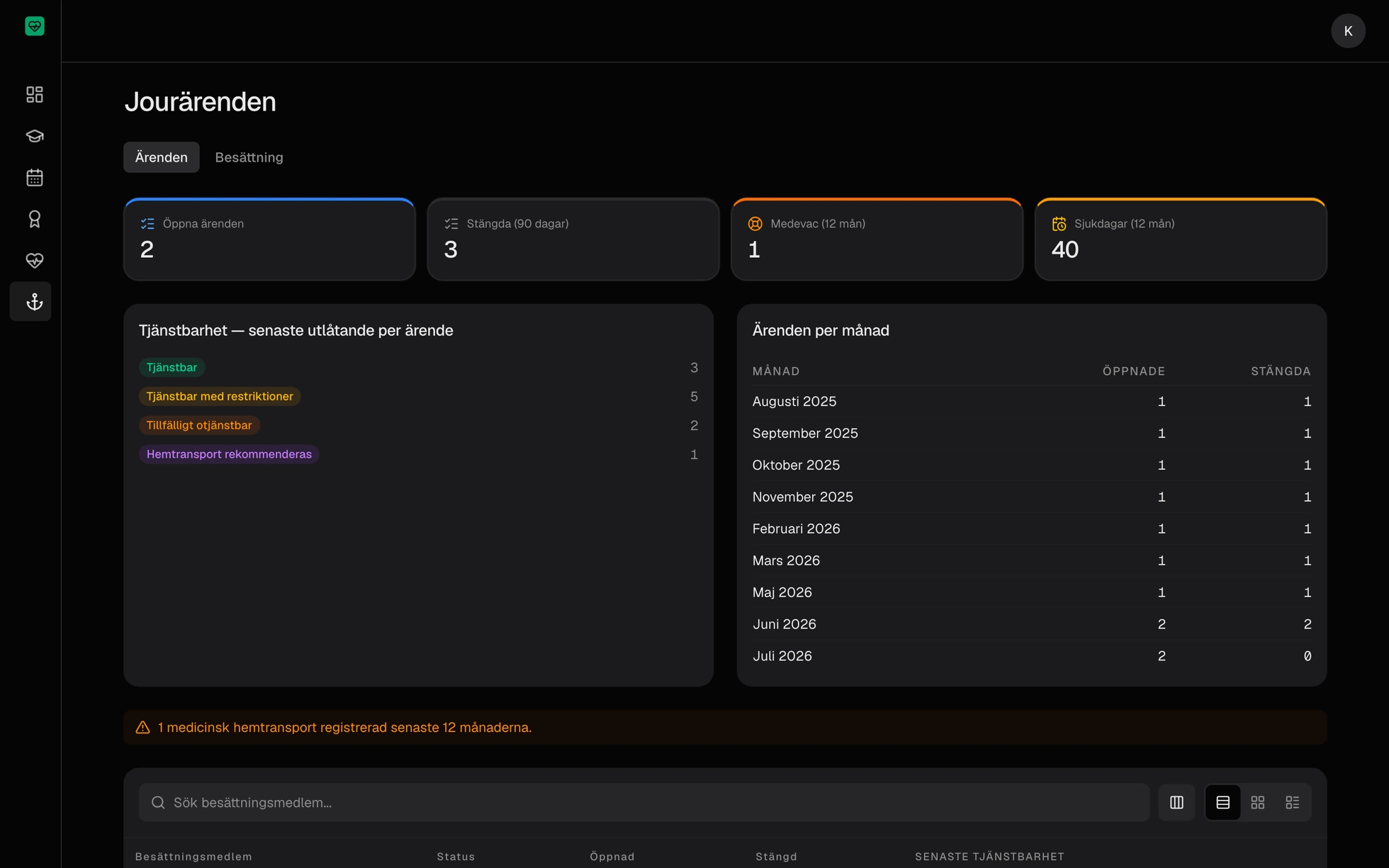Click the Öppna ärenden checklist icon
Screen dimensions: 1389x868
[147, 224]
